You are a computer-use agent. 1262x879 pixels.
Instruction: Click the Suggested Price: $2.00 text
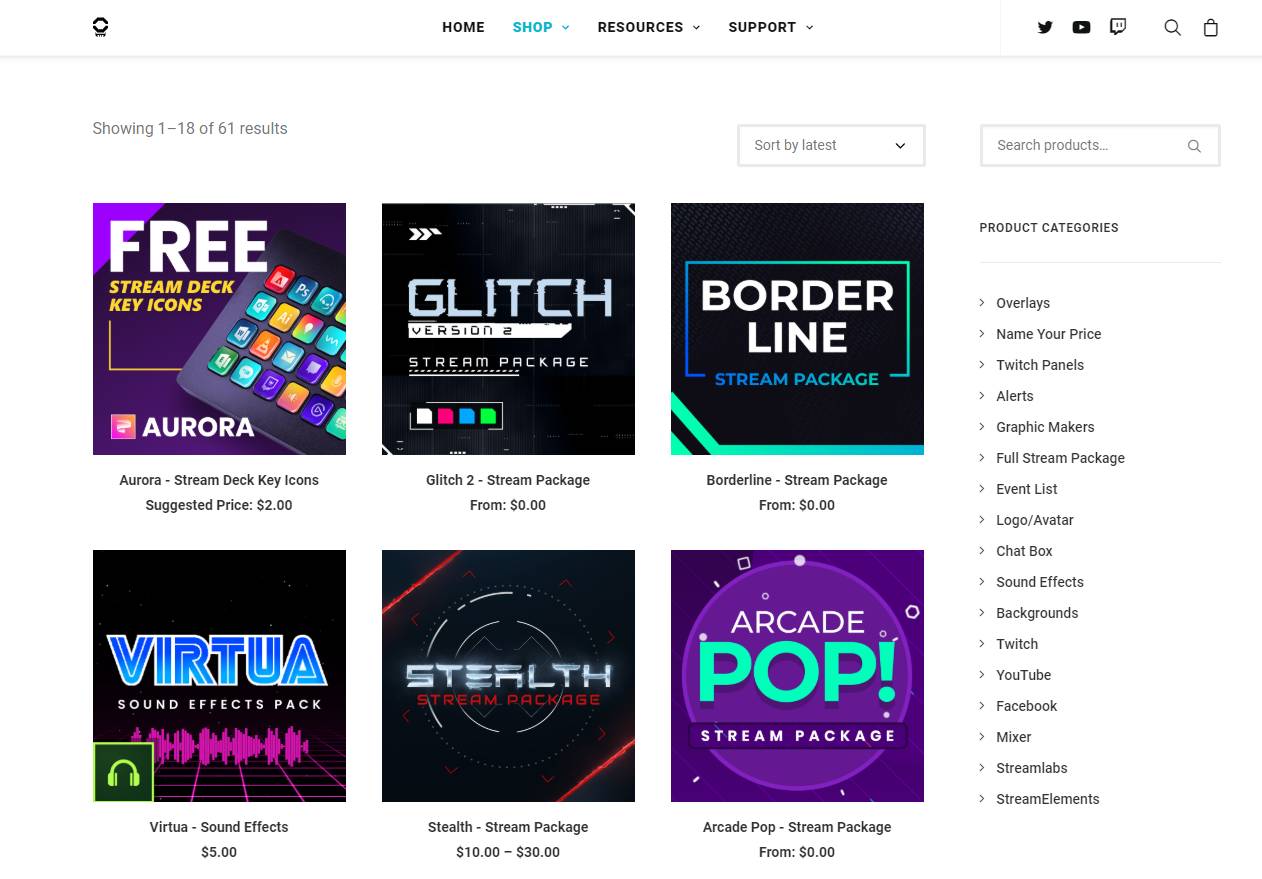(x=219, y=505)
